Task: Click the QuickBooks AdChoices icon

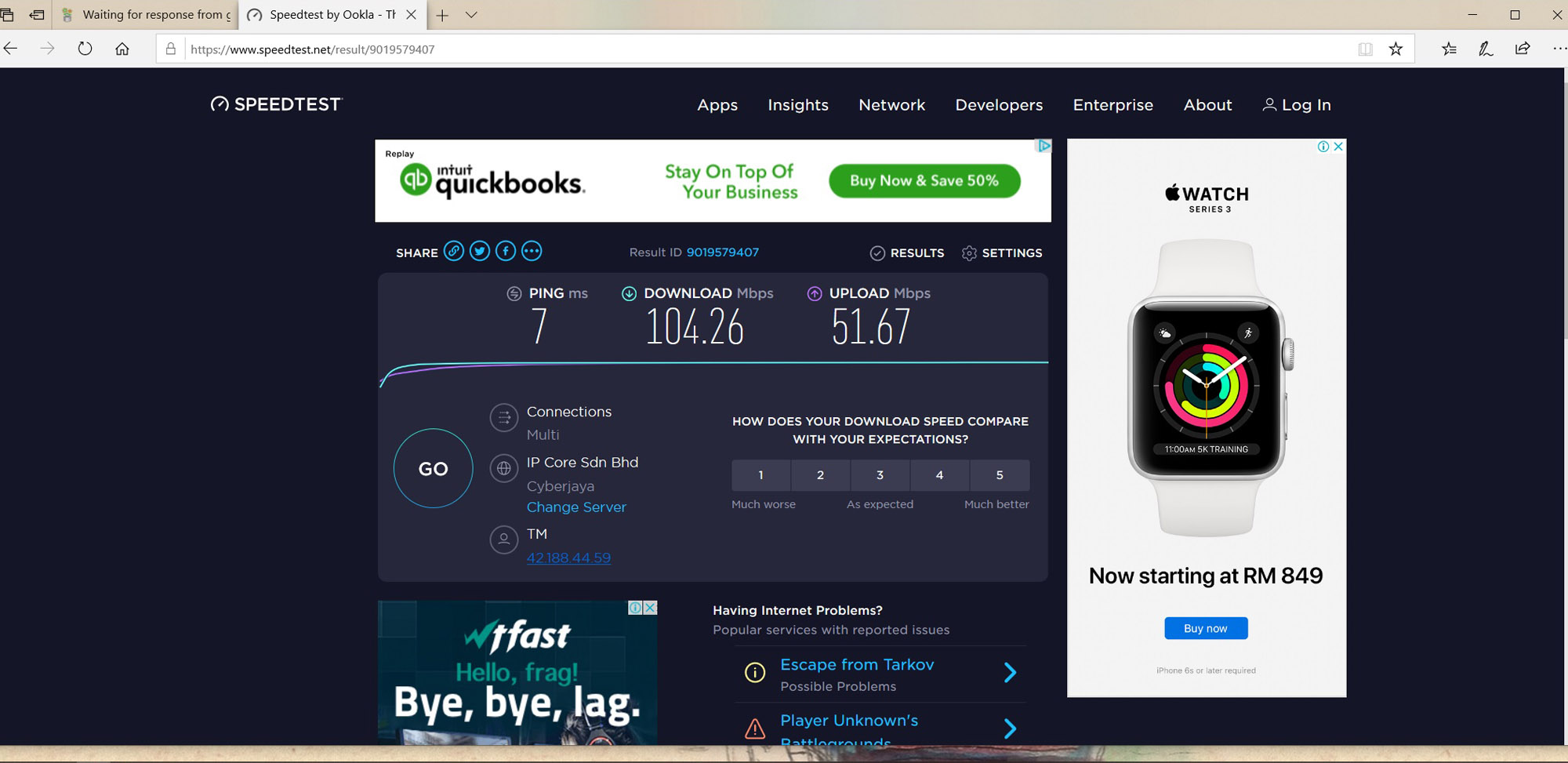Action: (x=1044, y=146)
